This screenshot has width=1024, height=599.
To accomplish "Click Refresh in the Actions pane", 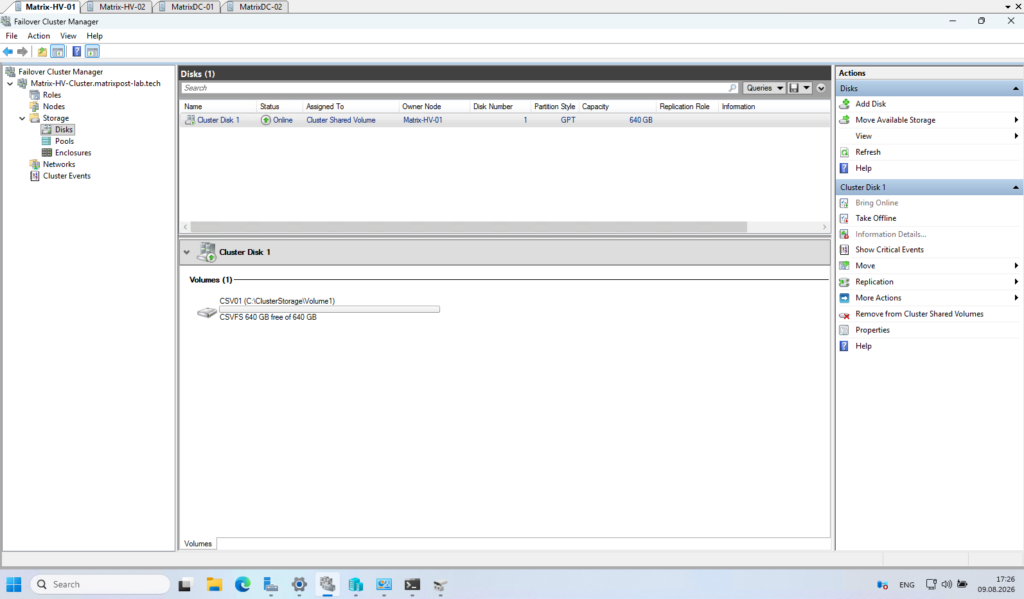I will point(868,152).
